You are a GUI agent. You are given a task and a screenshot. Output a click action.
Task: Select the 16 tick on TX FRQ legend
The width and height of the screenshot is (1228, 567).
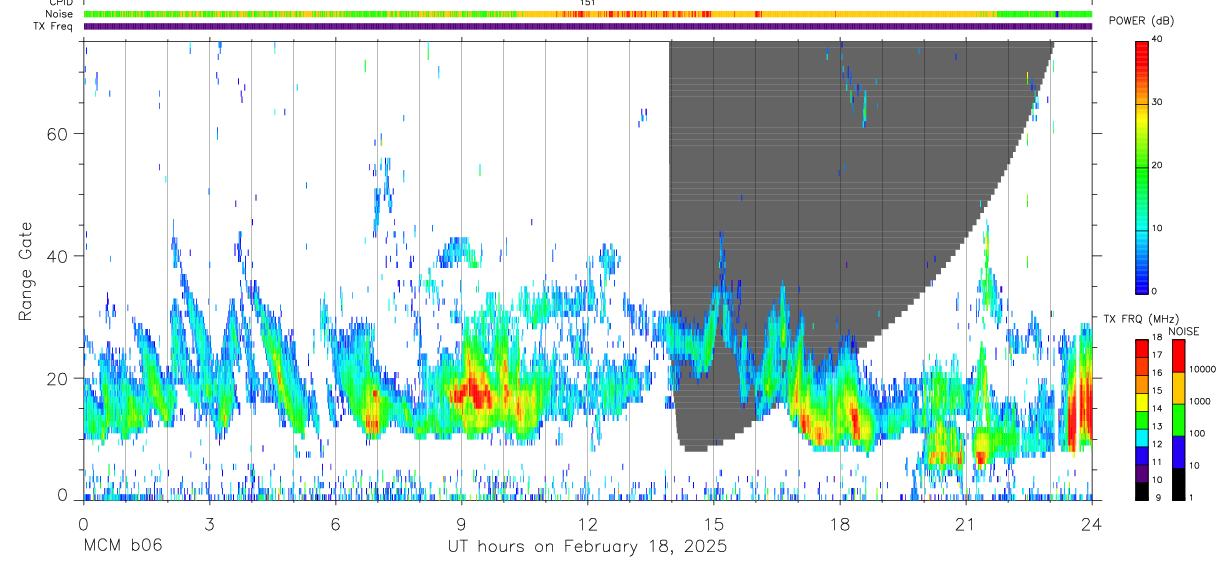(1158, 373)
